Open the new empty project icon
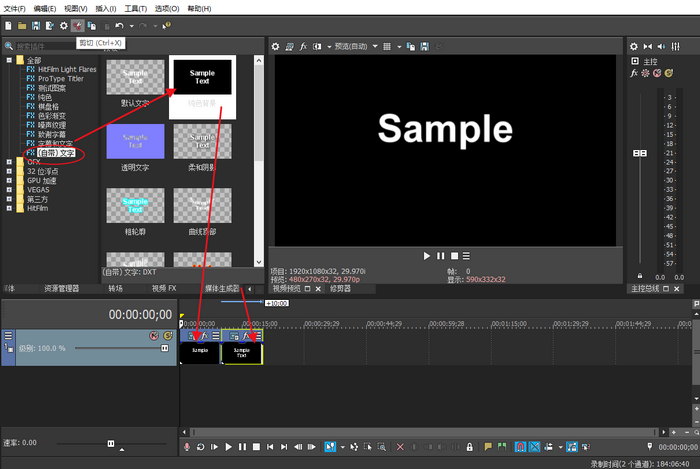The width and height of the screenshot is (700, 469). (8, 25)
